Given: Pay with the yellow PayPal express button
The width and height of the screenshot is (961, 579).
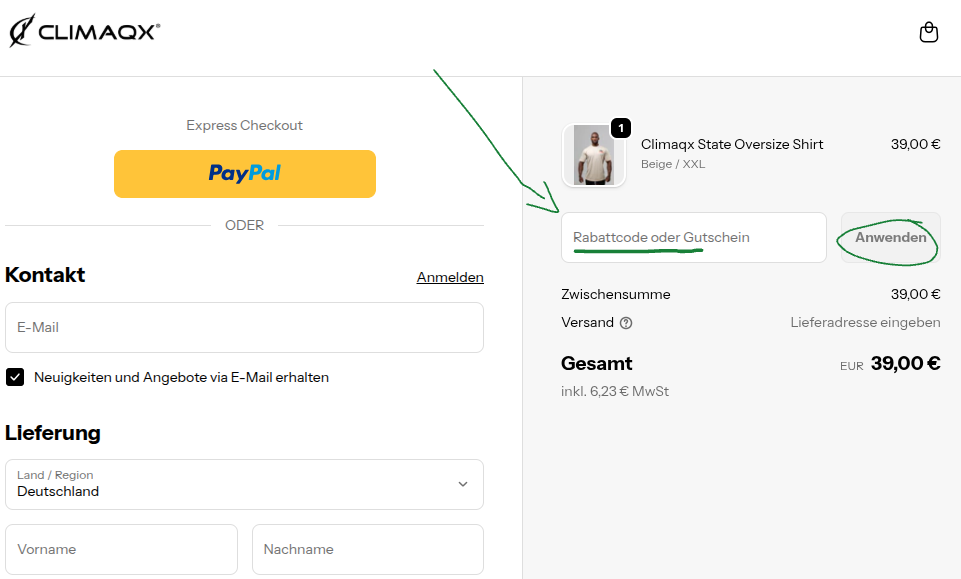Looking at the screenshot, I should pyautogui.click(x=245, y=174).
